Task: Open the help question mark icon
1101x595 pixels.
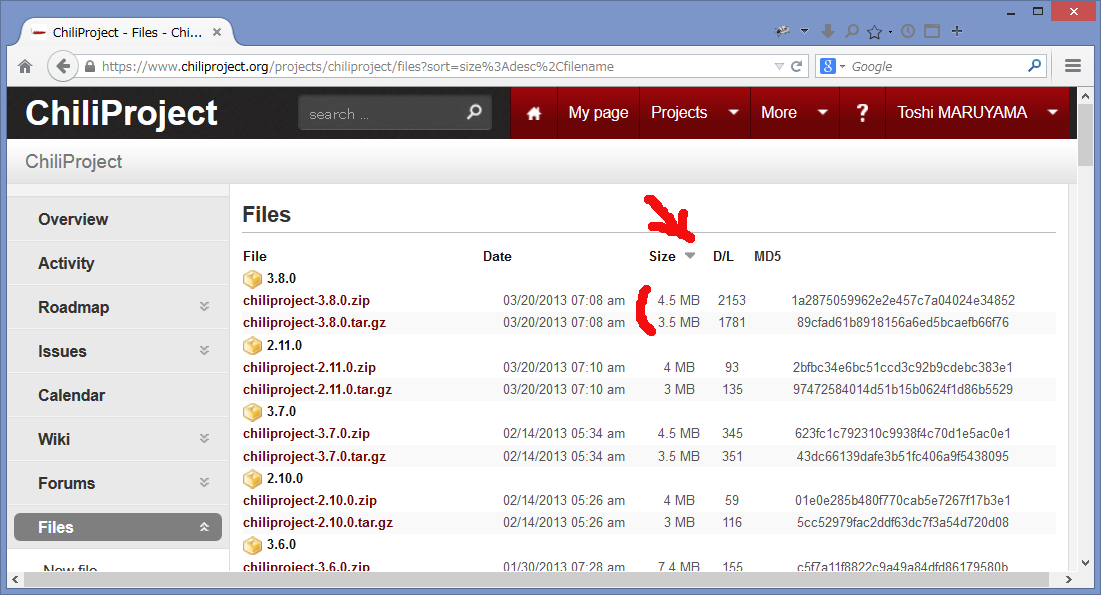Action: (x=862, y=113)
